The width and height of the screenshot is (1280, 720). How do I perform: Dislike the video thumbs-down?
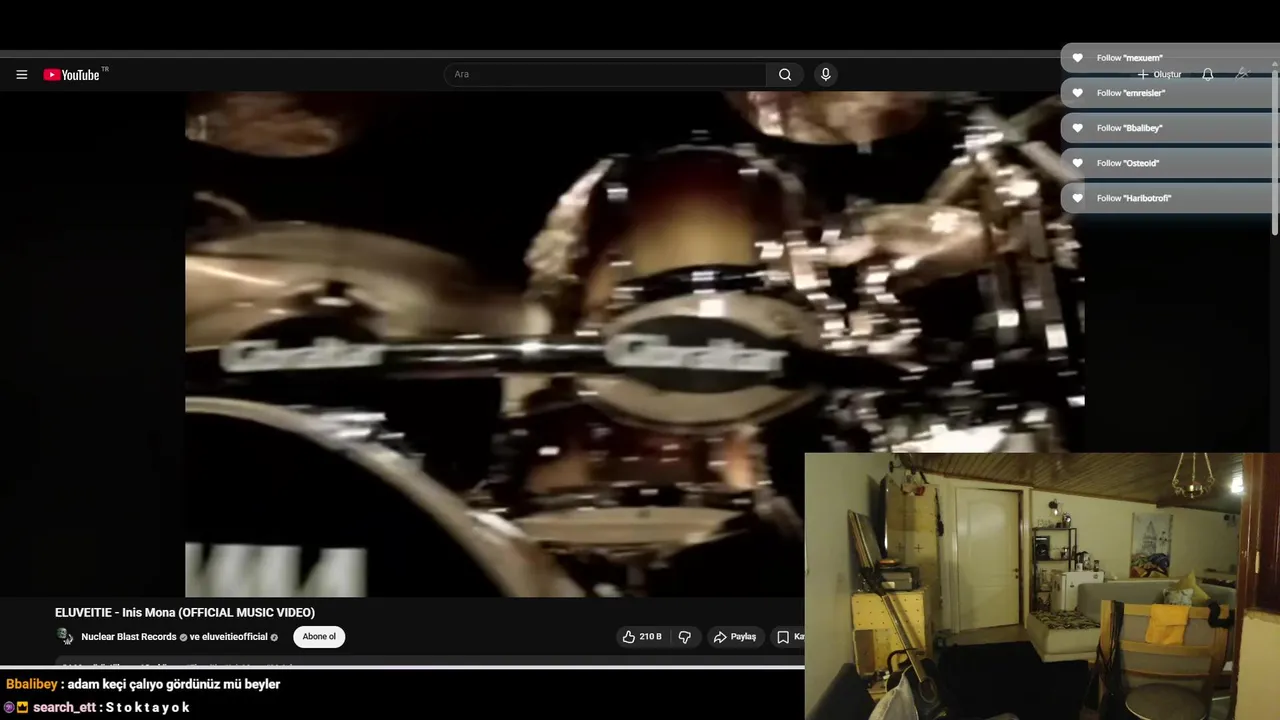685,637
